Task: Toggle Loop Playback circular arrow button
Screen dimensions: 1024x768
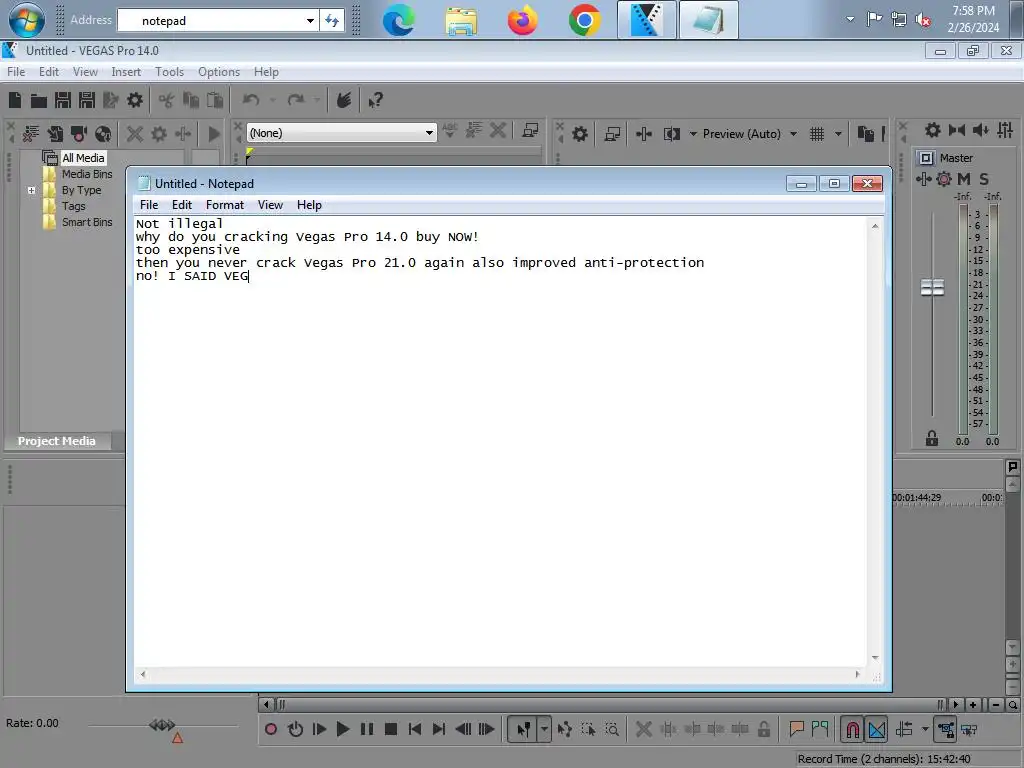Action: point(295,729)
